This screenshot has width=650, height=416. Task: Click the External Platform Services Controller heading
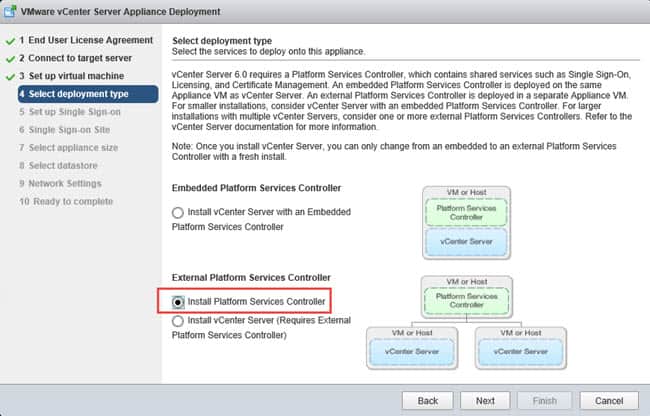coord(251,278)
